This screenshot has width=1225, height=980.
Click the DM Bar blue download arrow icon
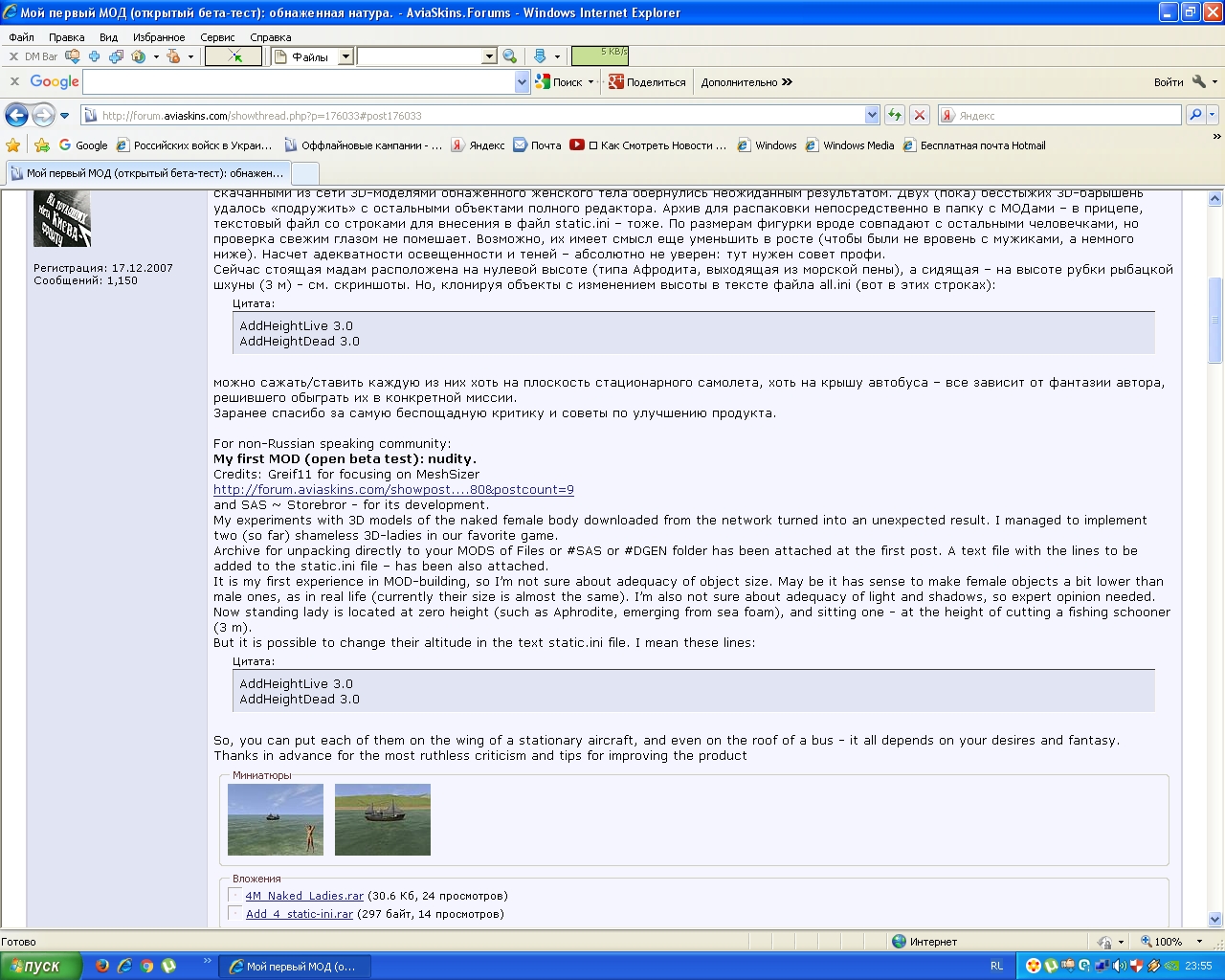[x=540, y=56]
